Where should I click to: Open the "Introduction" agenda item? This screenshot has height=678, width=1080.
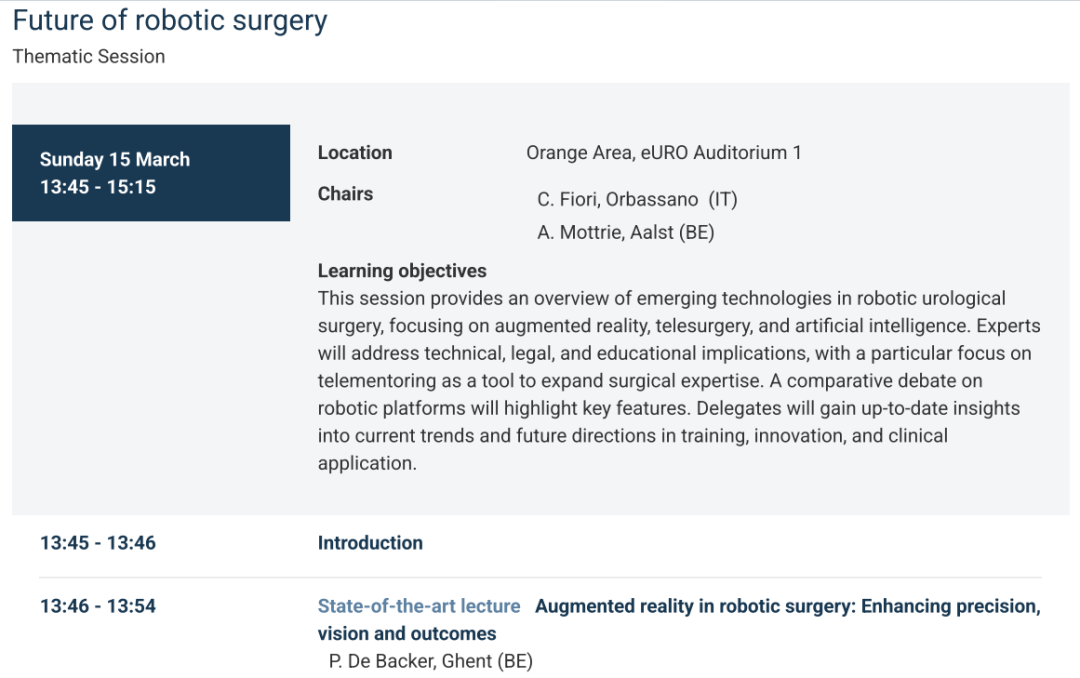pos(370,543)
